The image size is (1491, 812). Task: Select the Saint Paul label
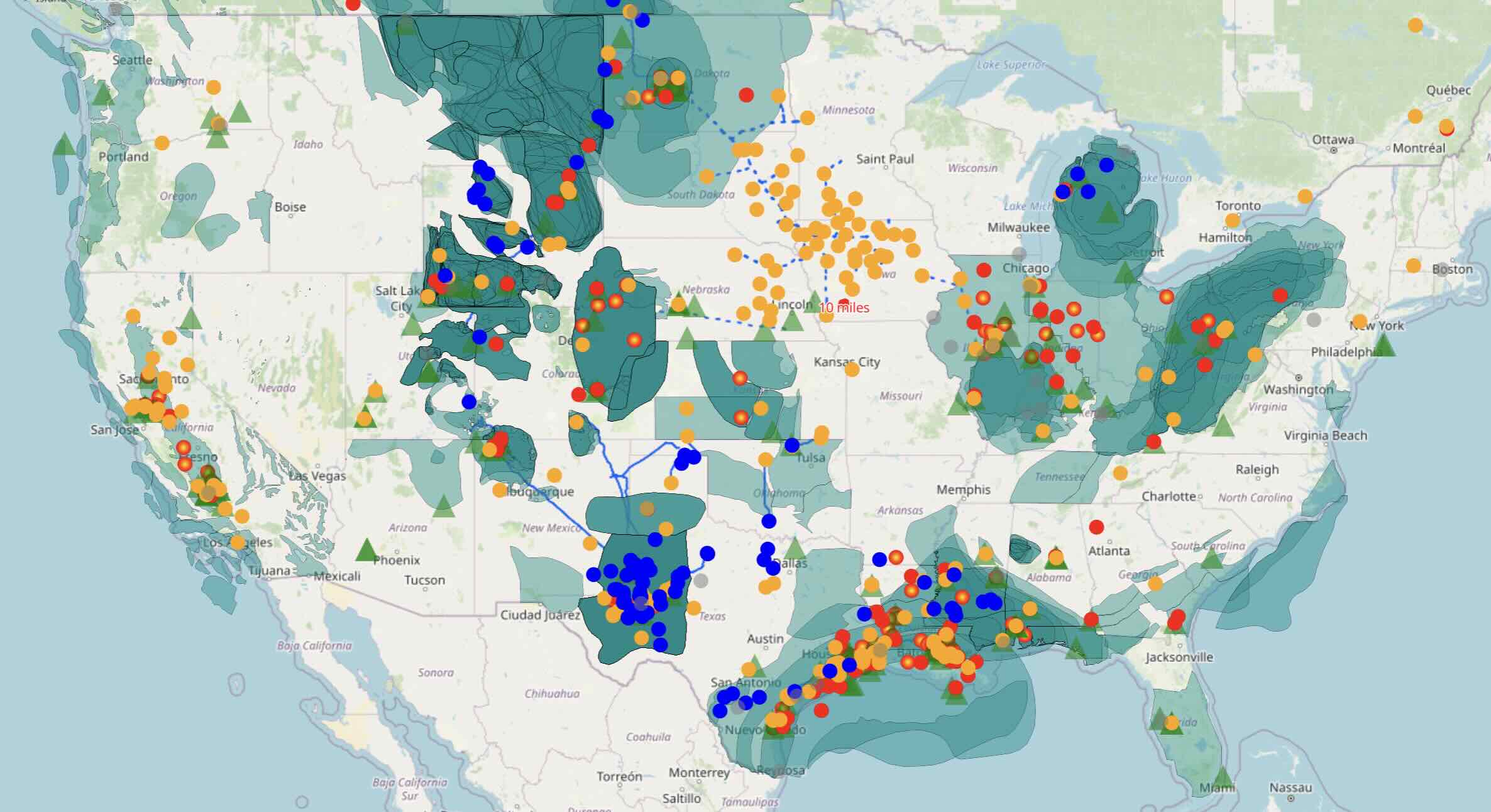(x=885, y=159)
